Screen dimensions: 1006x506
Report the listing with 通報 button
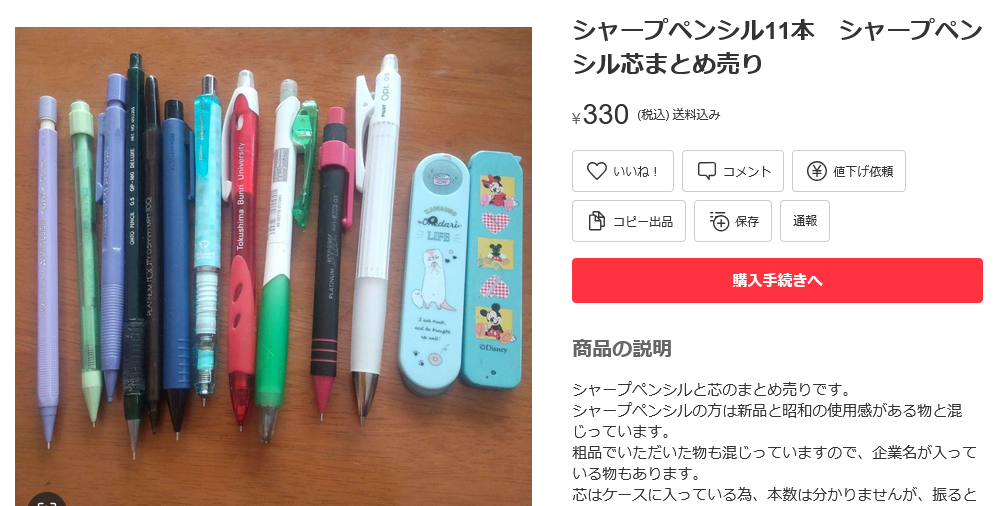[x=805, y=221]
